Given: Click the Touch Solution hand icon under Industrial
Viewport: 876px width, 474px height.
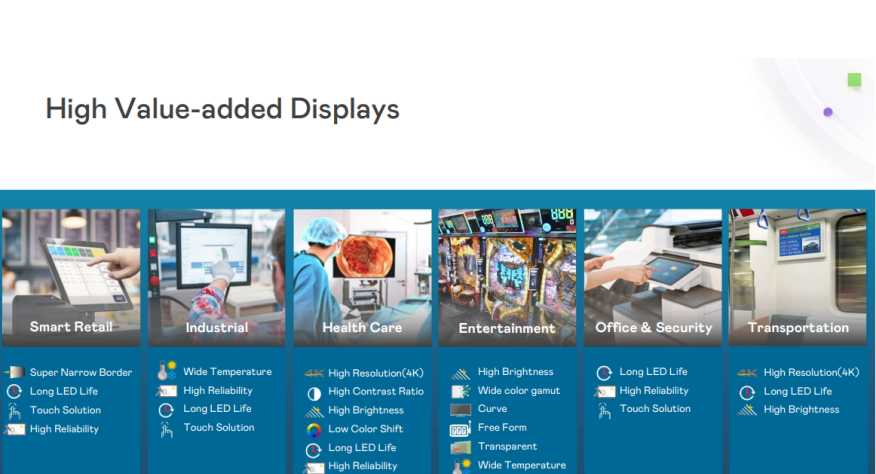Looking at the screenshot, I should tap(166, 429).
